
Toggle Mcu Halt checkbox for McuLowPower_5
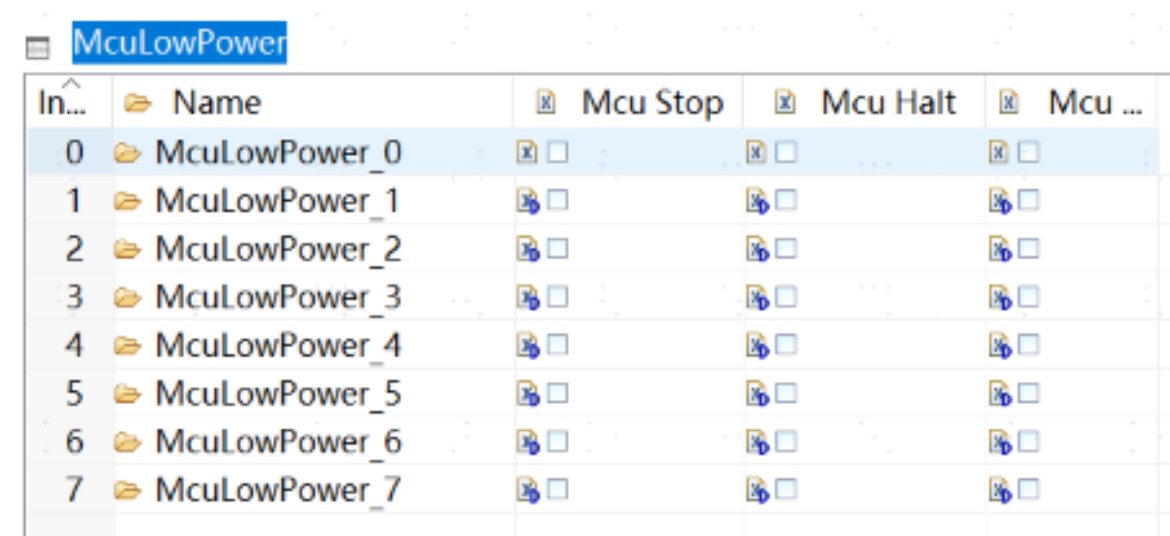(786, 392)
